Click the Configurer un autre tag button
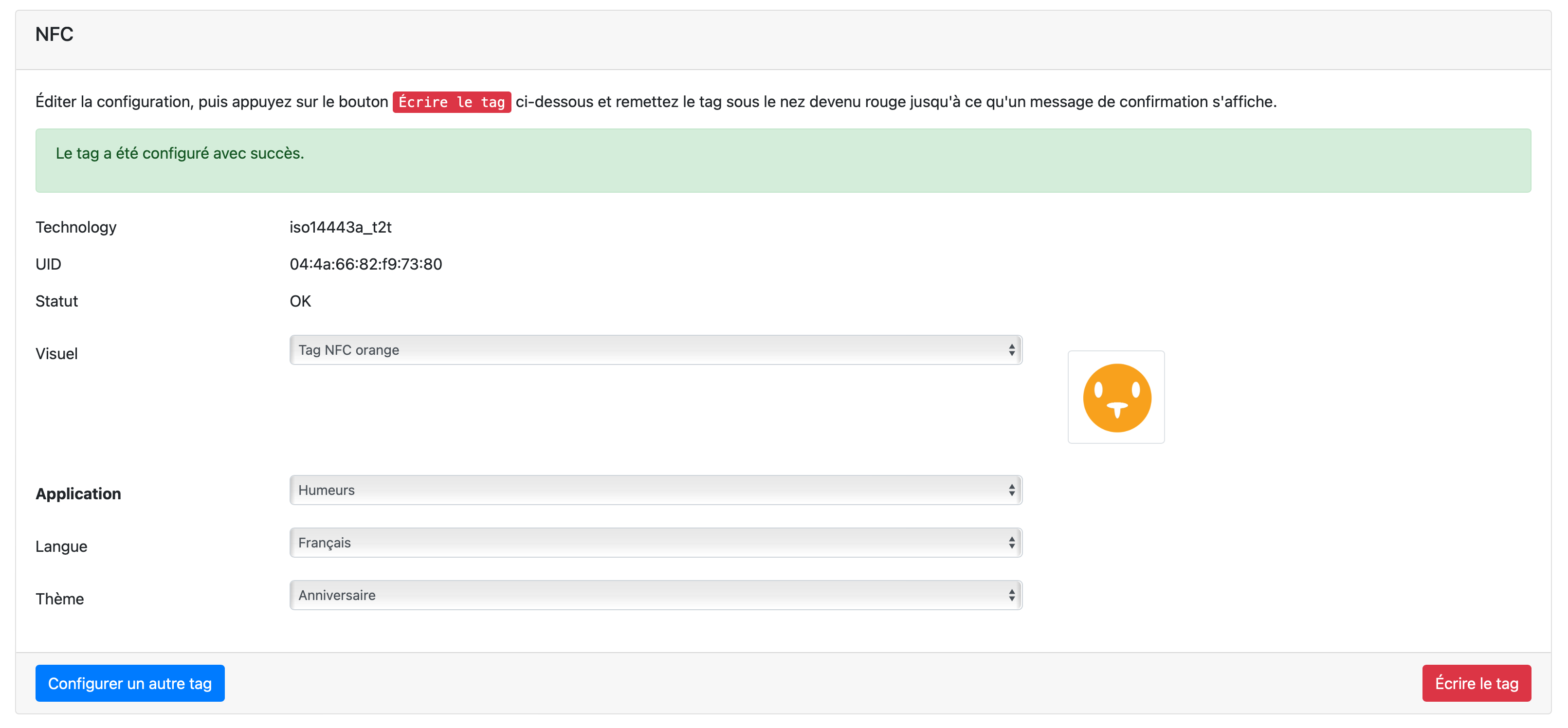Viewport: 1568px width, 728px height. (x=129, y=683)
